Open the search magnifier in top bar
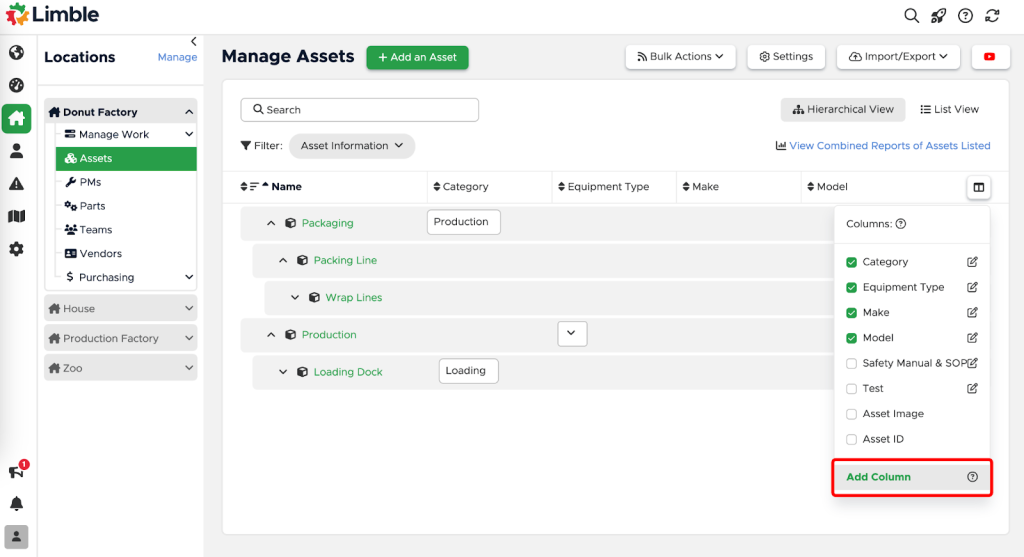The width and height of the screenshot is (1024, 557). point(911,16)
